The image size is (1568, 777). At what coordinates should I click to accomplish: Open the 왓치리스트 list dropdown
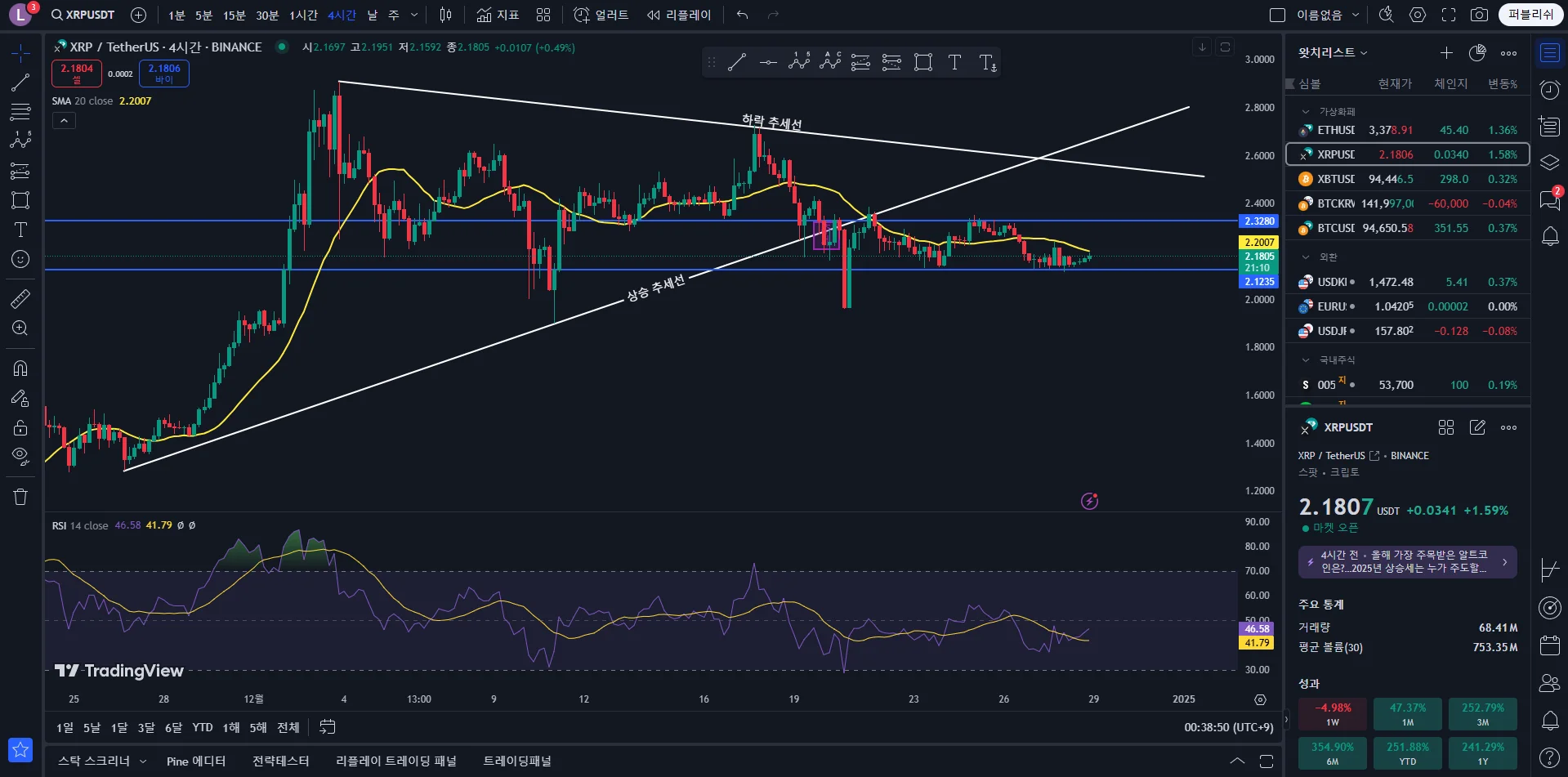1333,53
